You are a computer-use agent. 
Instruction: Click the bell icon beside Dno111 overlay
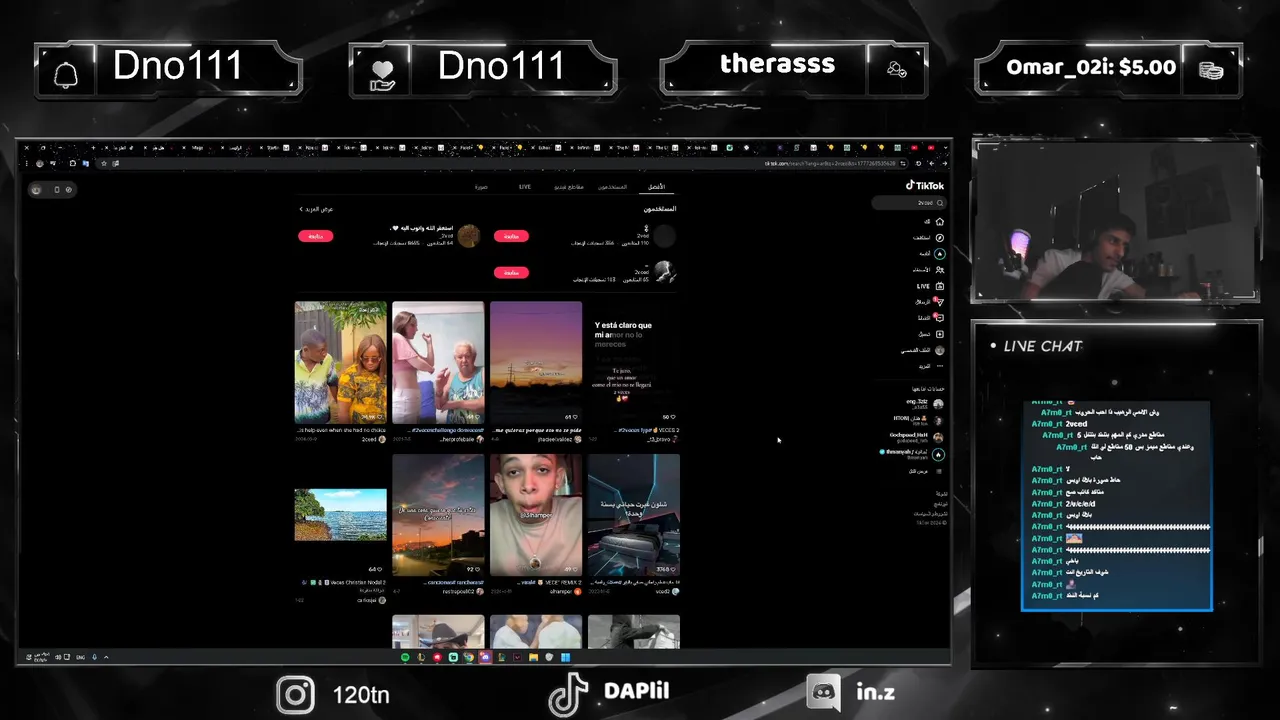[66, 75]
